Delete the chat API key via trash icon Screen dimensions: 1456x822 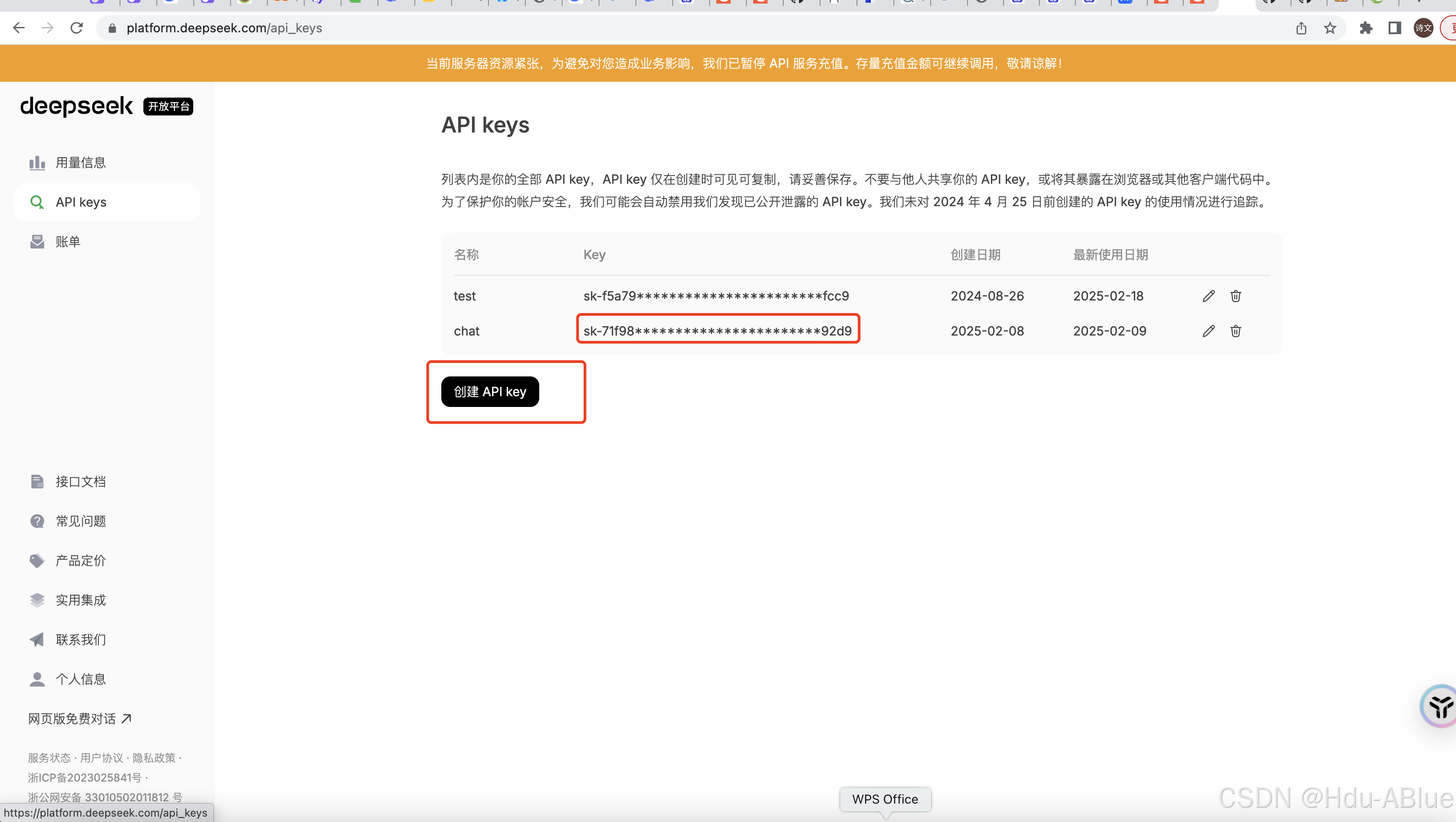point(1235,331)
